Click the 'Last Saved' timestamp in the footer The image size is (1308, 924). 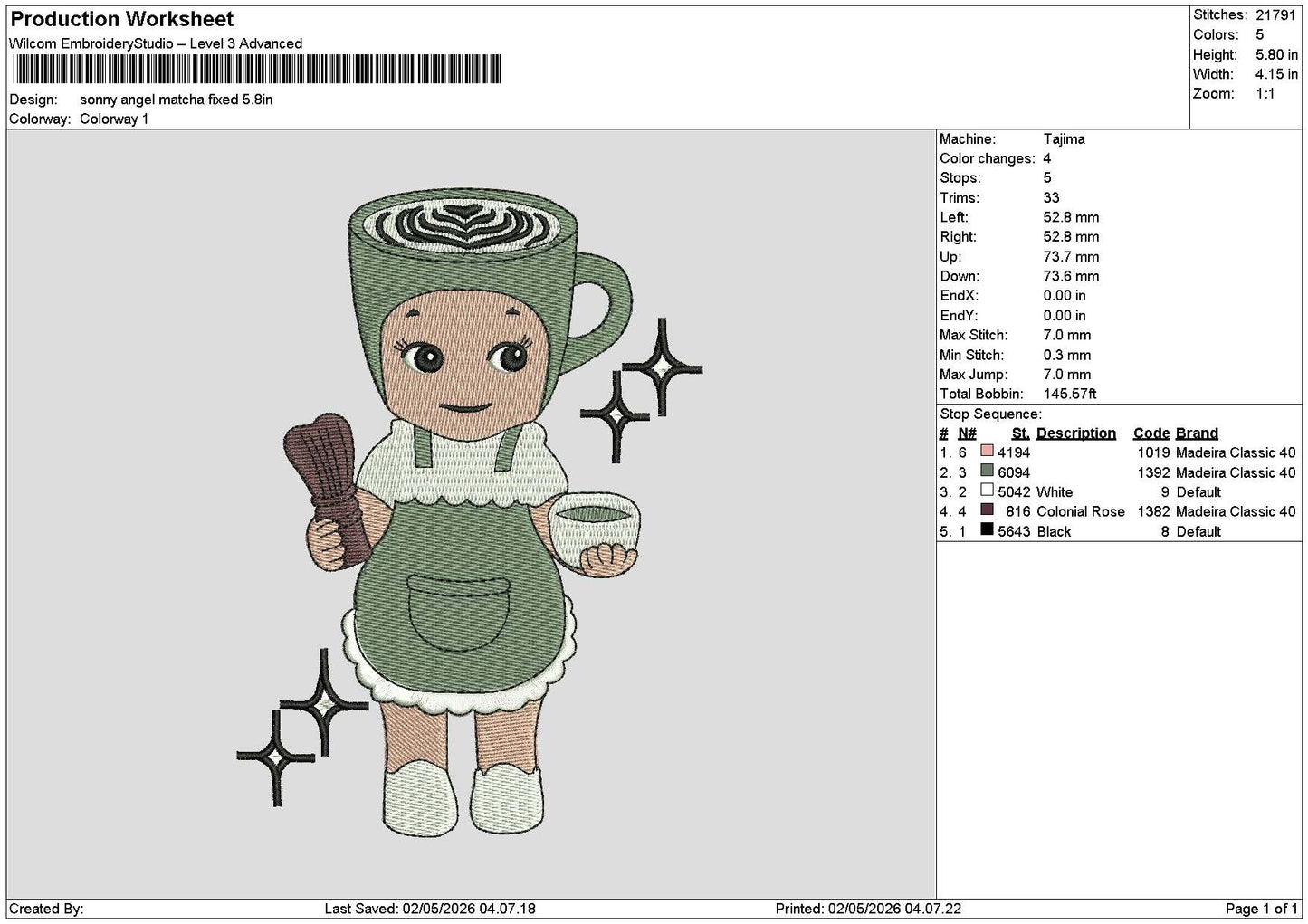[430, 909]
